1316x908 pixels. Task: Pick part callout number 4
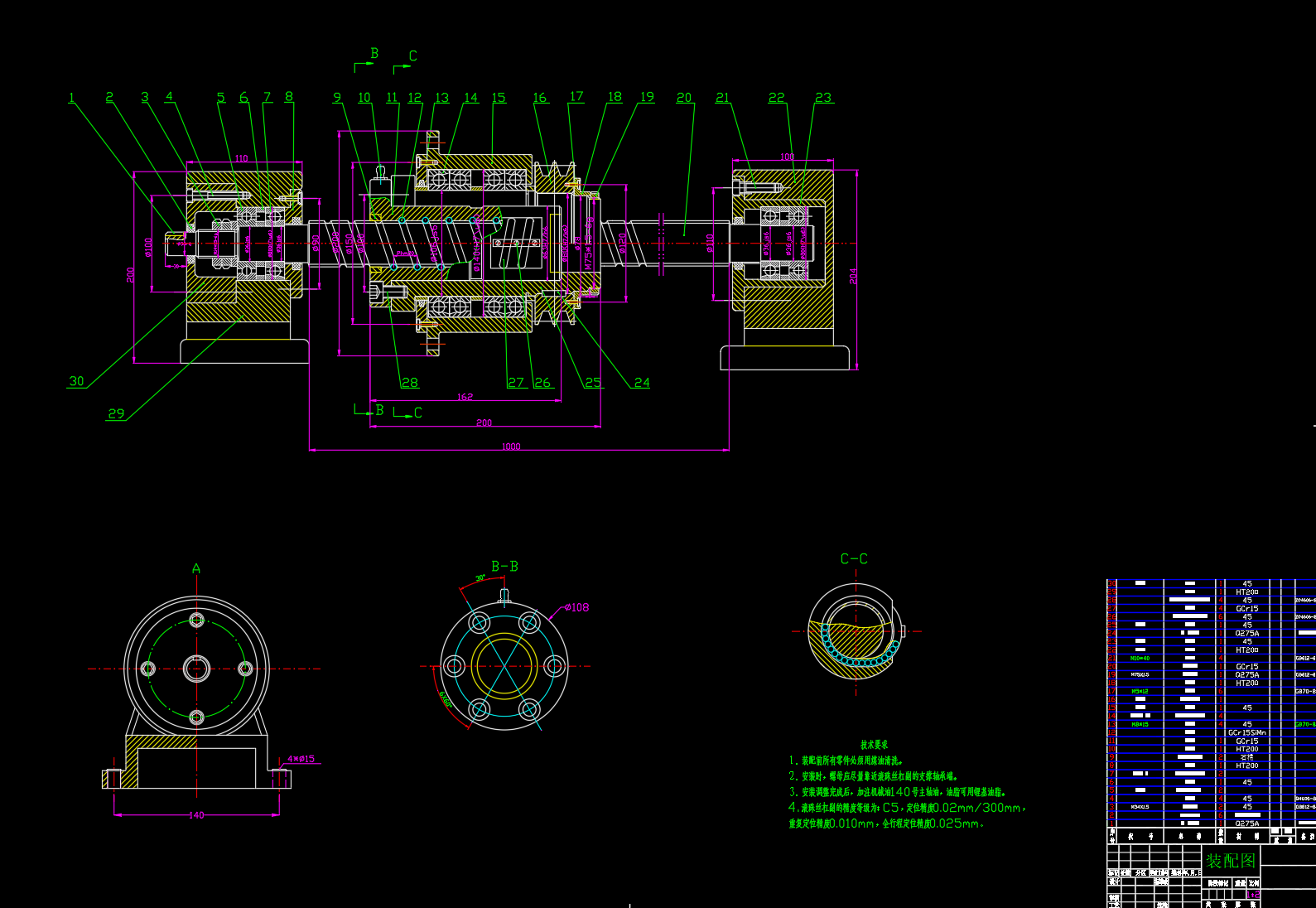tap(170, 96)
